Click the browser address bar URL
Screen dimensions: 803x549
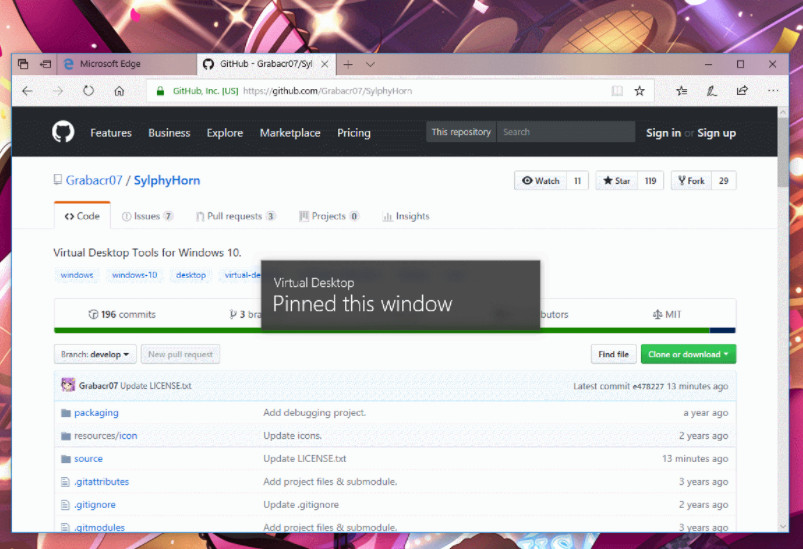click(x=328, y=91)
